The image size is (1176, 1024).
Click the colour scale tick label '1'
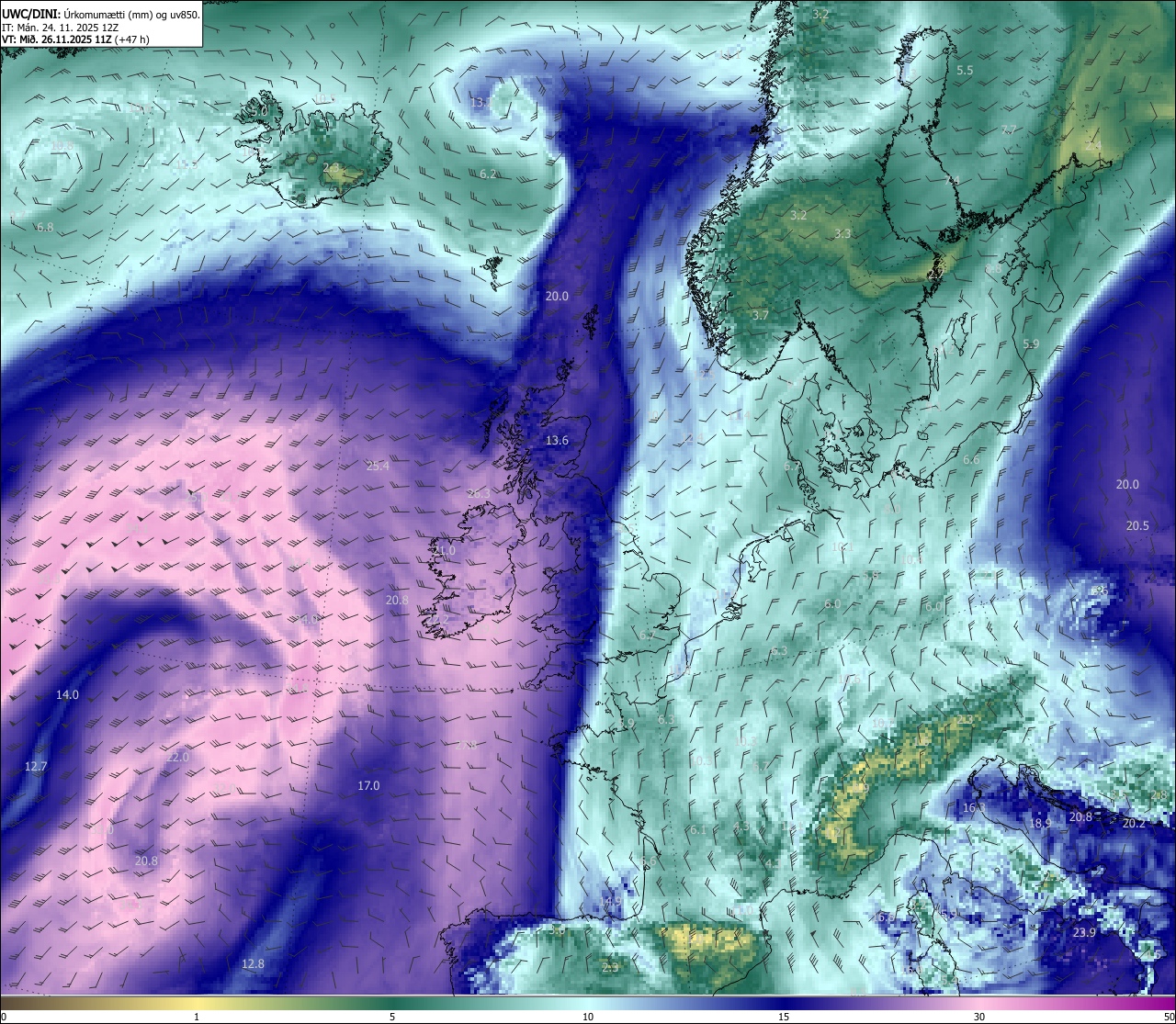pyautogui.click(x=197, y=1017)
